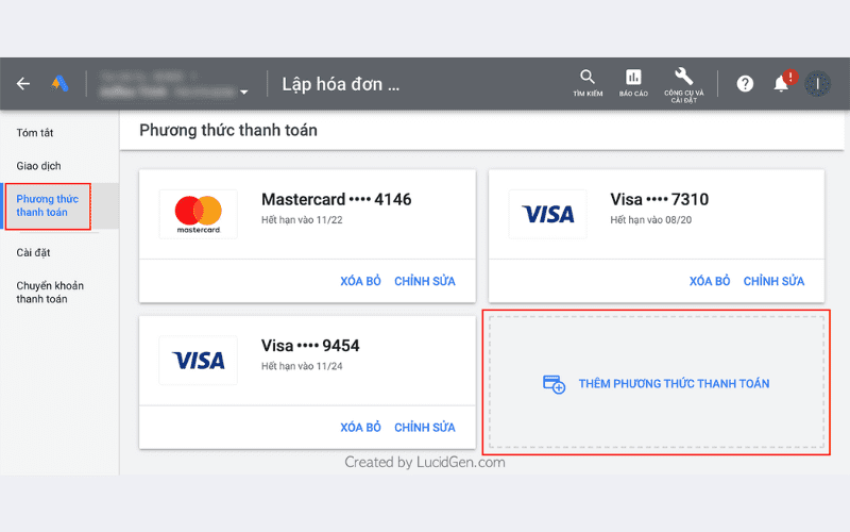This screenshot has width=850, height=532.
Task: Click the add-card plus icon
Action: (554, 384)
